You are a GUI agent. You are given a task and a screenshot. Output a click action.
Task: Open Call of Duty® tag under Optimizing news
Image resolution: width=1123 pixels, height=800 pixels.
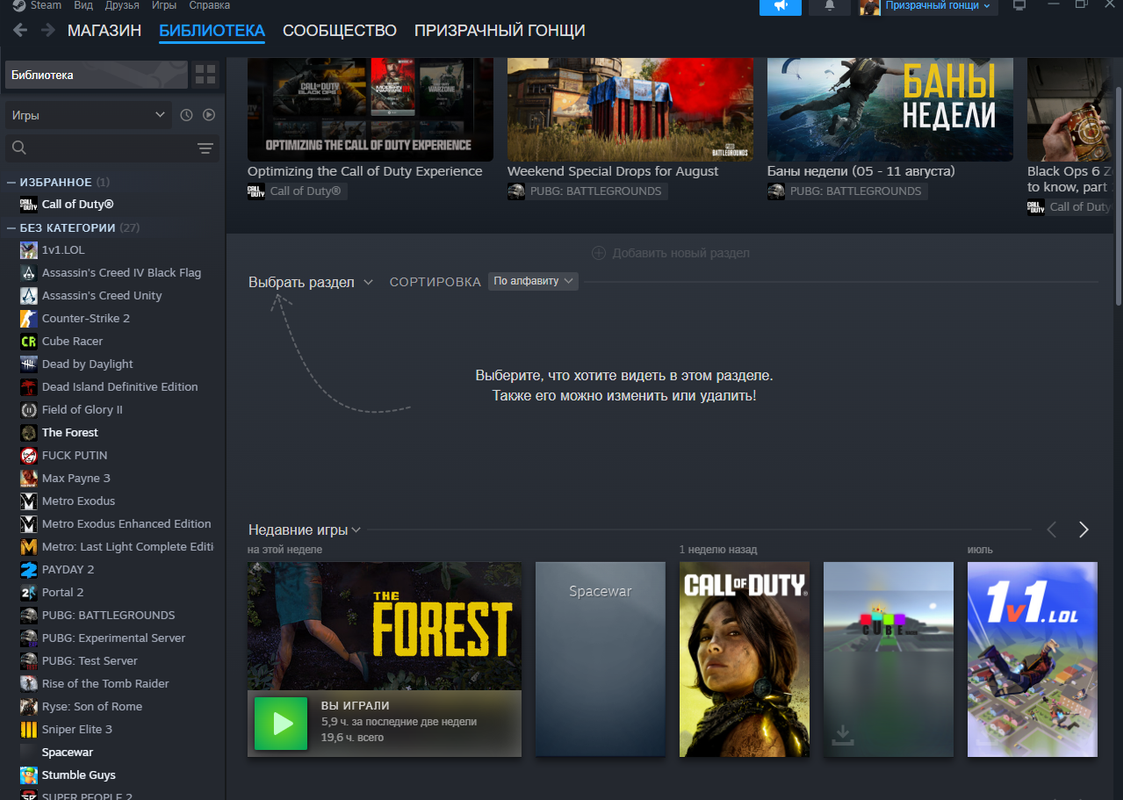pos(297,191)
